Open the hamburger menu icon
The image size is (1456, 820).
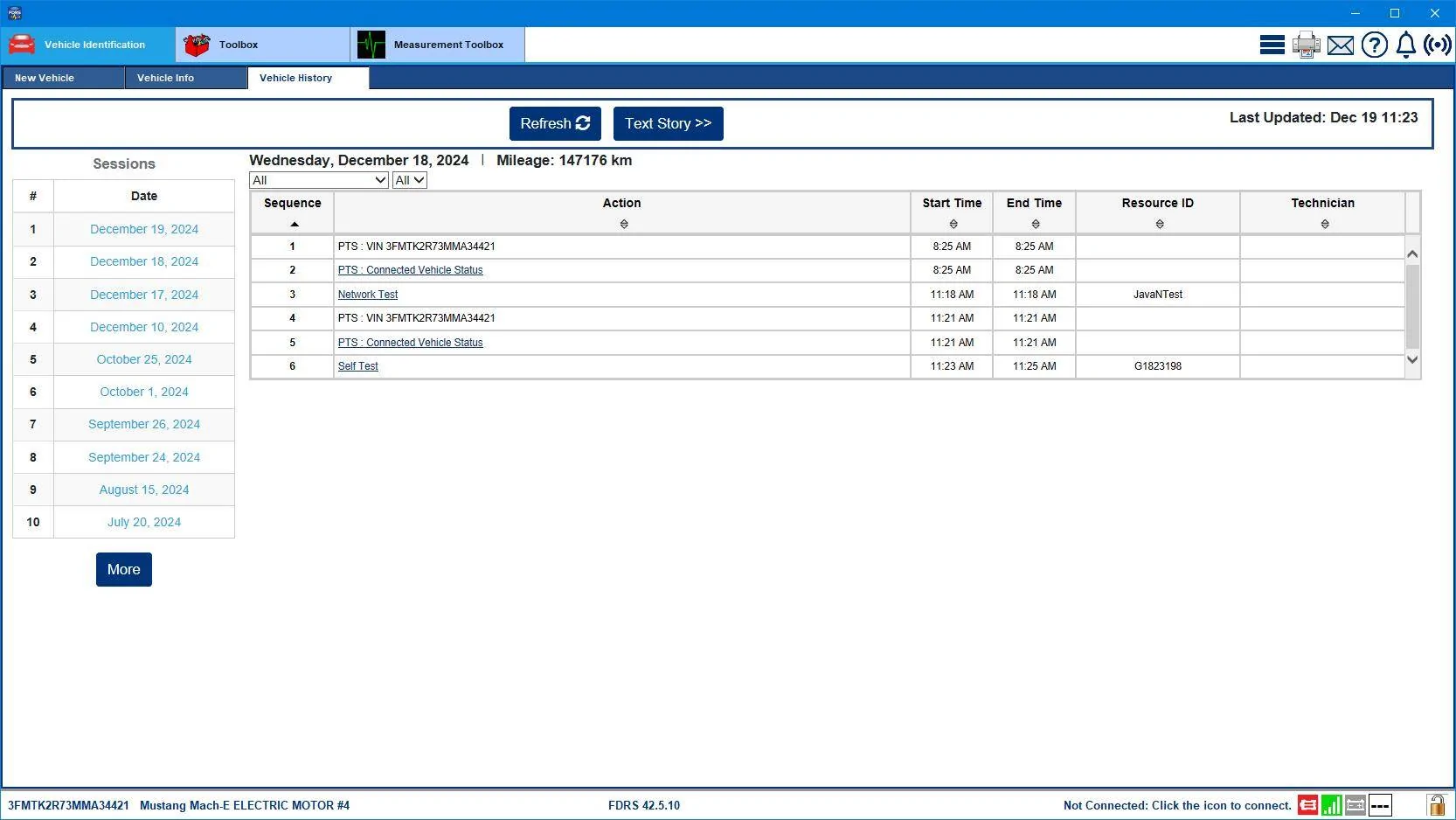[x=1272, y=45]
